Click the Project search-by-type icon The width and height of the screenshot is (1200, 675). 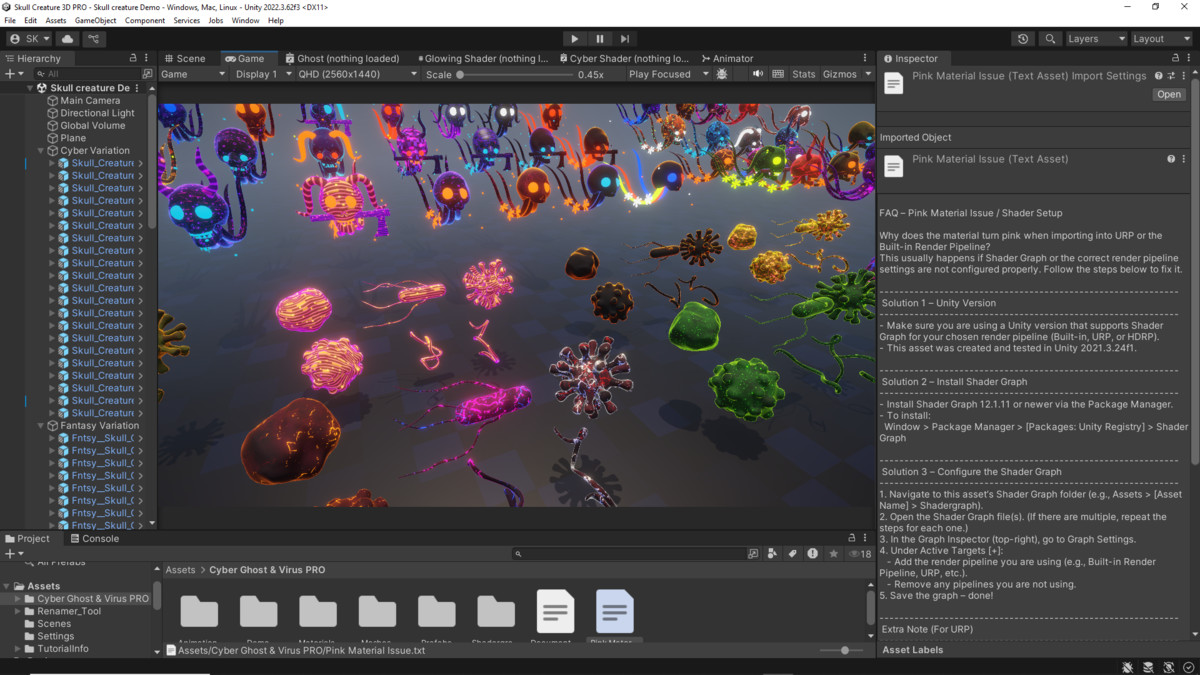tap(772, 553)
